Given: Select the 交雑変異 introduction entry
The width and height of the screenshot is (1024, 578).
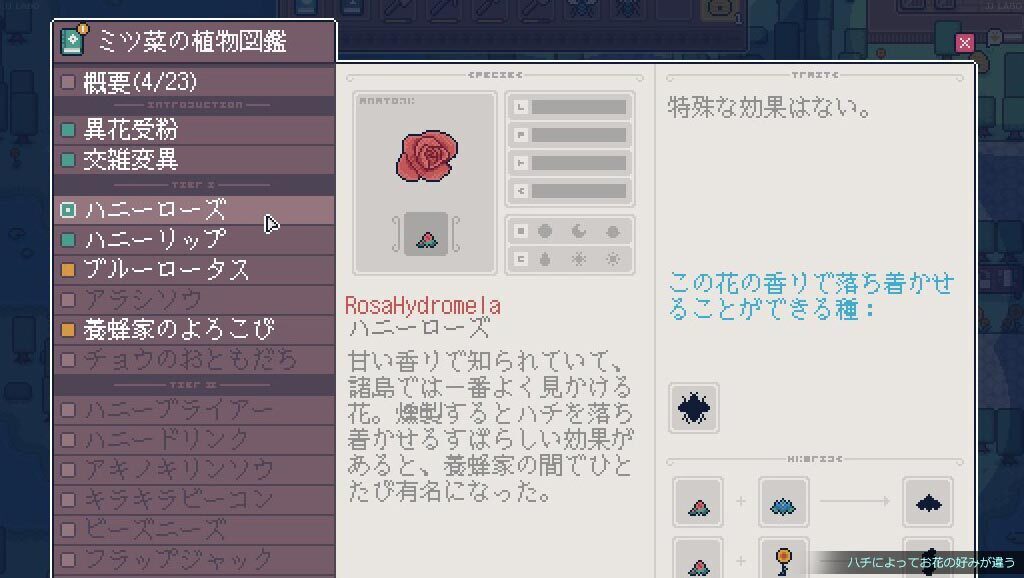Looking at the screenshot, I should coord(195,160).
